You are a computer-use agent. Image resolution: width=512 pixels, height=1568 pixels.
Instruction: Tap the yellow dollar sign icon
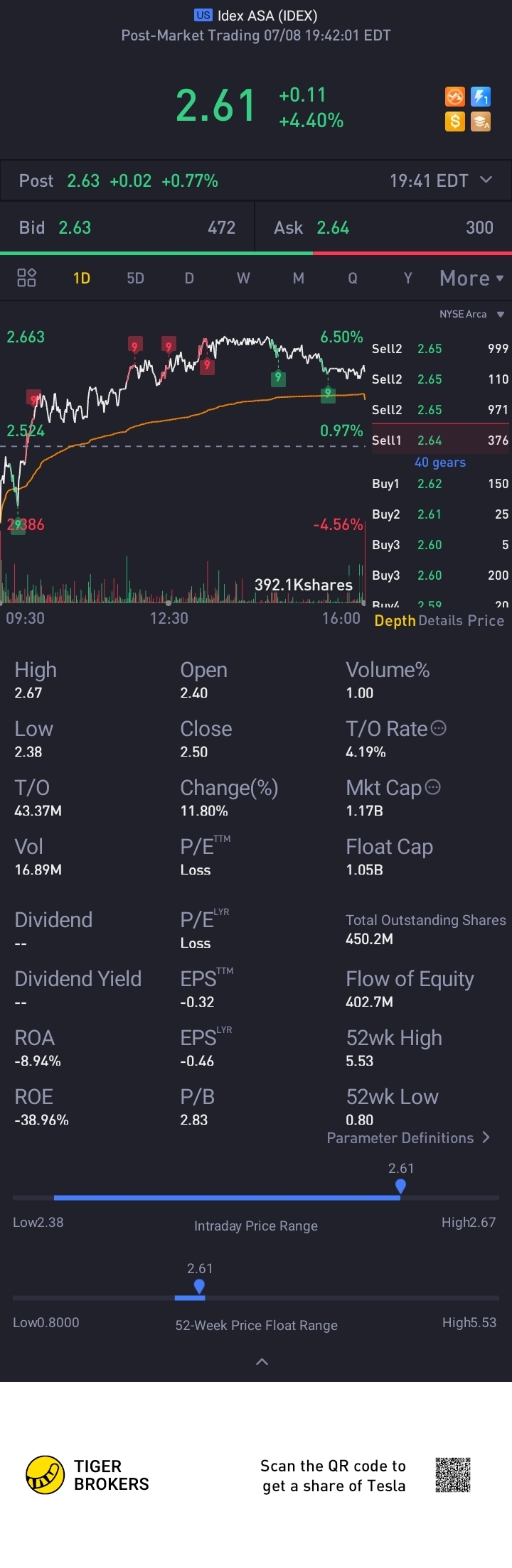tap(455, 121)
